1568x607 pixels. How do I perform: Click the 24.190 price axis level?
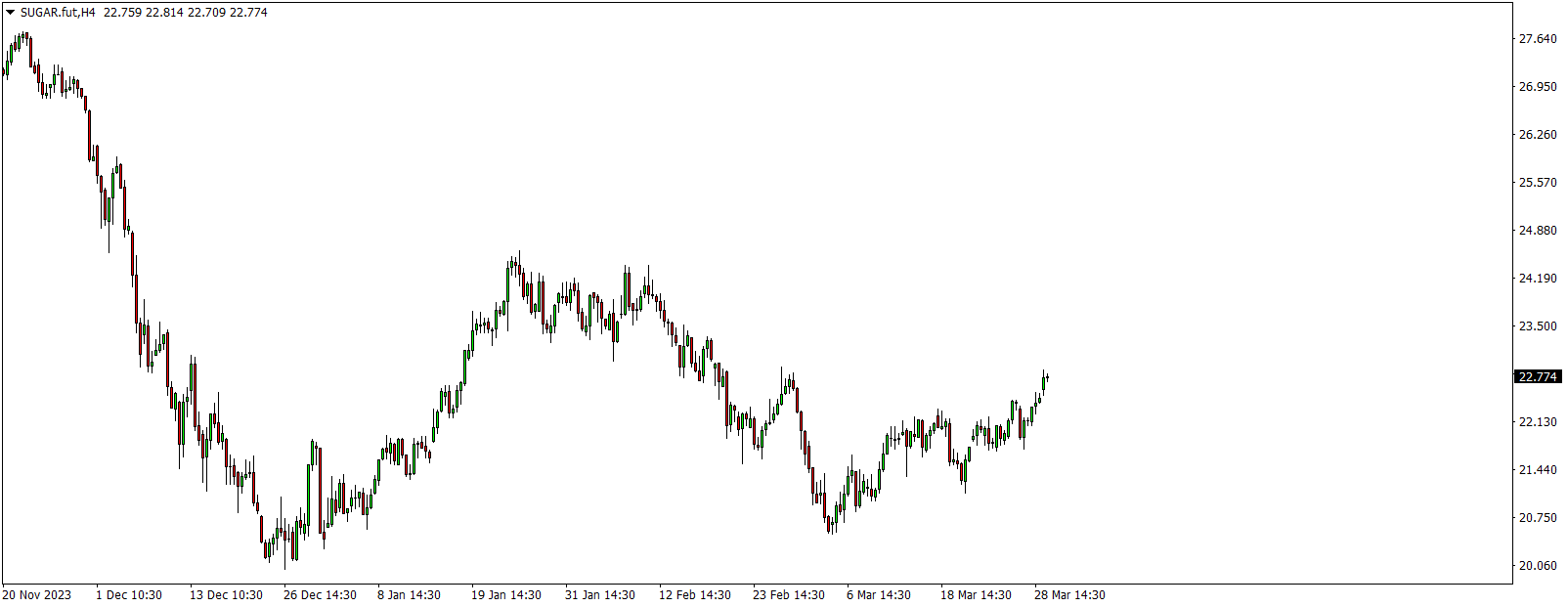click(x=1538, y=279)
